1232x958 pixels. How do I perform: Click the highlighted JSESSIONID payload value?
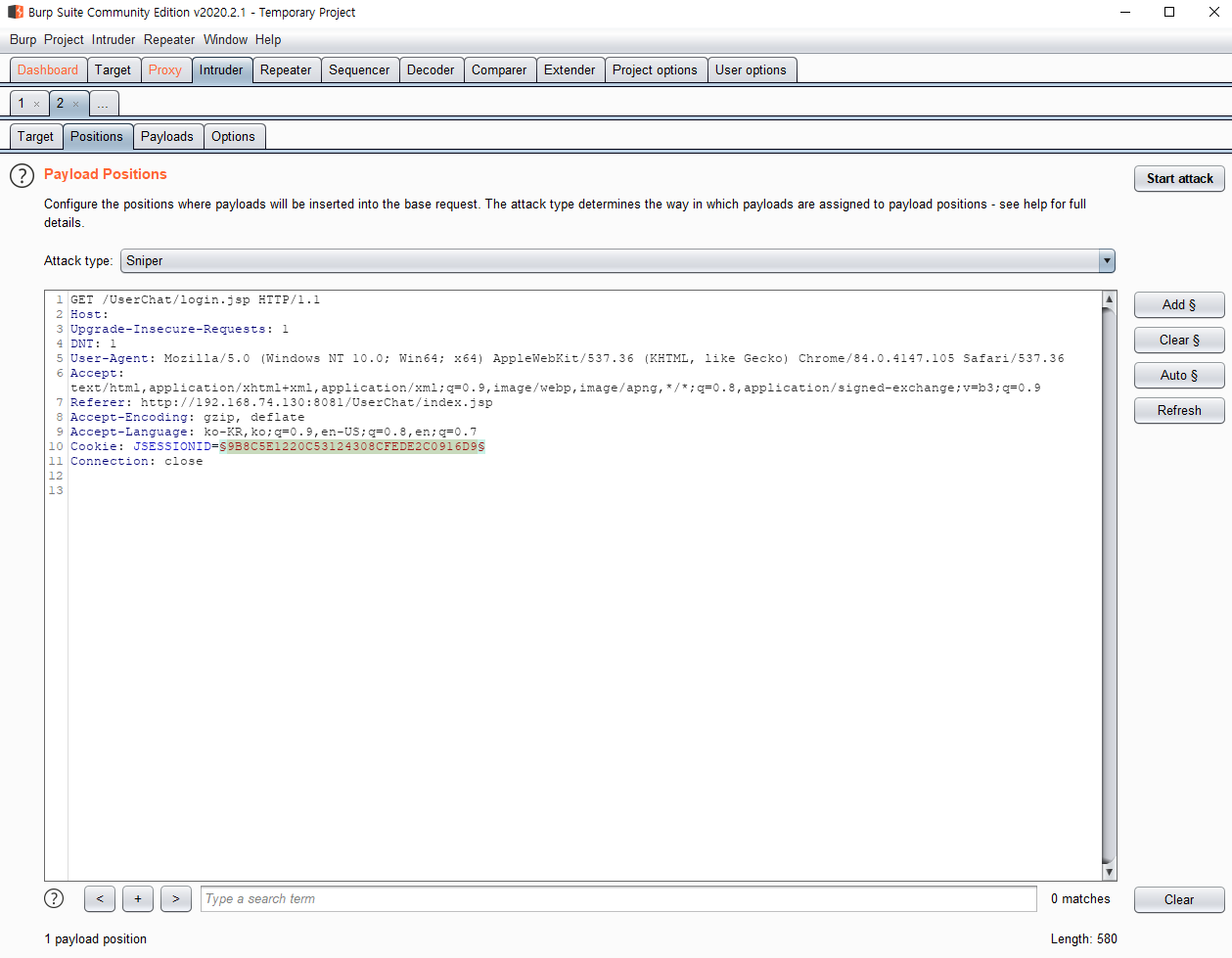[x=352, y=447]
